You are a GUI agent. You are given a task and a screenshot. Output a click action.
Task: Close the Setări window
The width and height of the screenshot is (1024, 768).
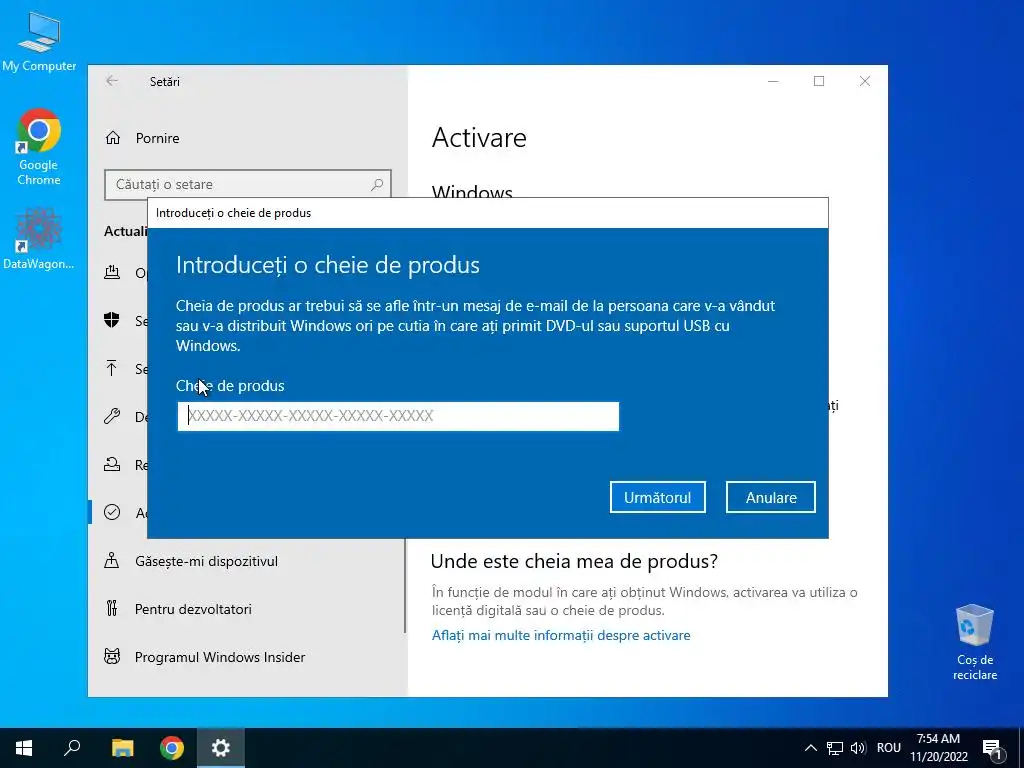(x=865, y=81)
